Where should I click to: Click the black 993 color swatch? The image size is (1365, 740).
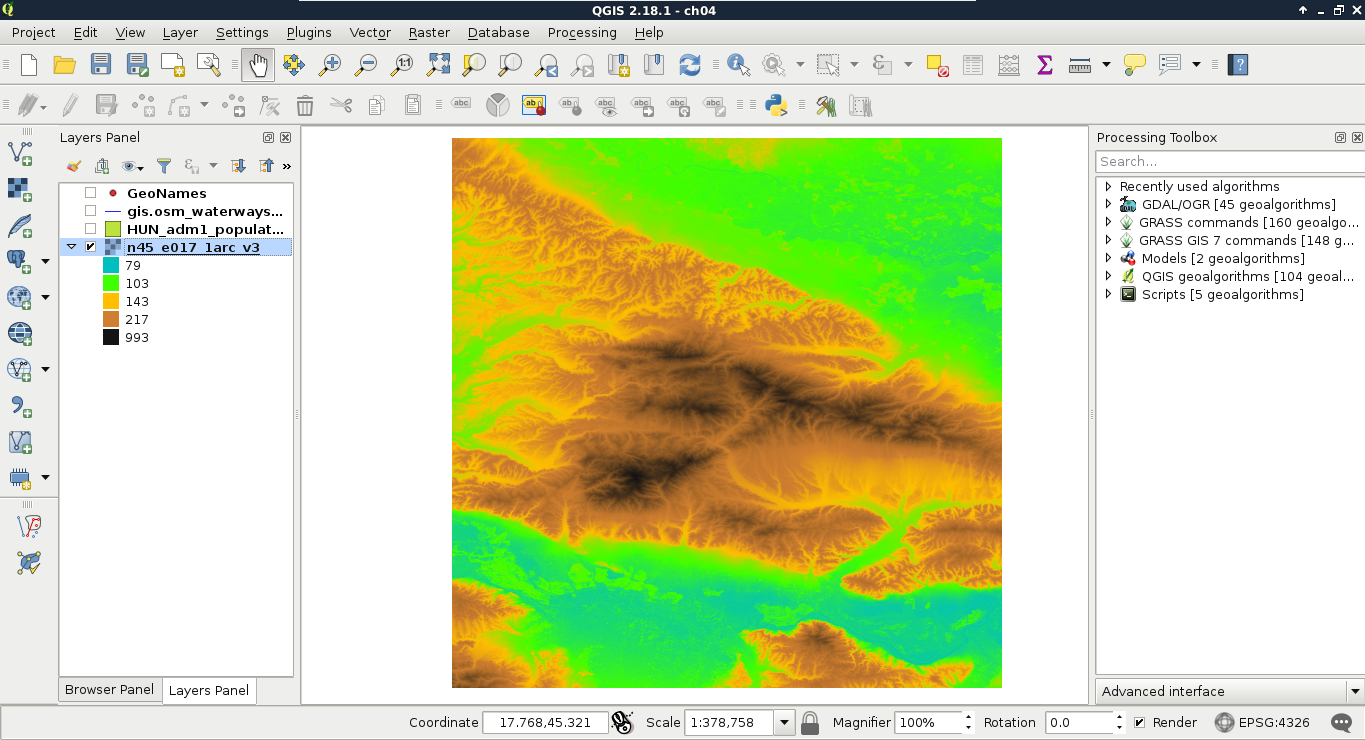coord(110,337)
